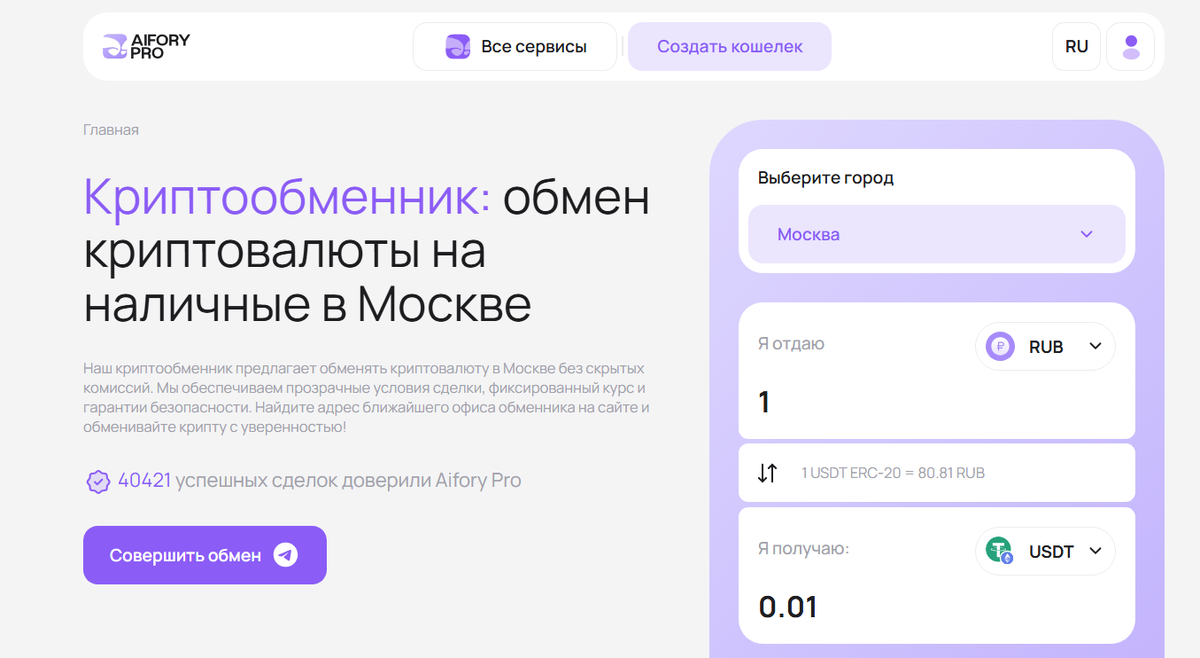The image size is (1200, 658).
Task: Click the purple icon inside Все сервисы button
Action: [x=459, y=45]
